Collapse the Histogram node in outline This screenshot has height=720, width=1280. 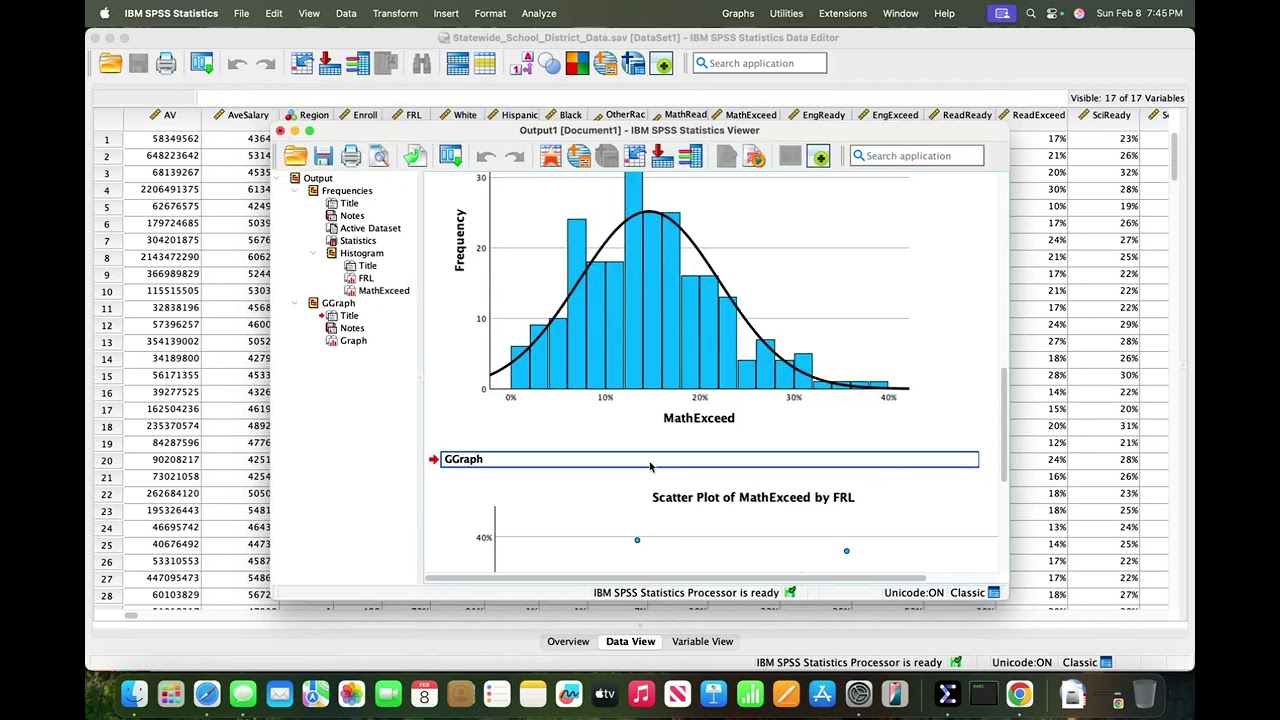tap(314, 253)
